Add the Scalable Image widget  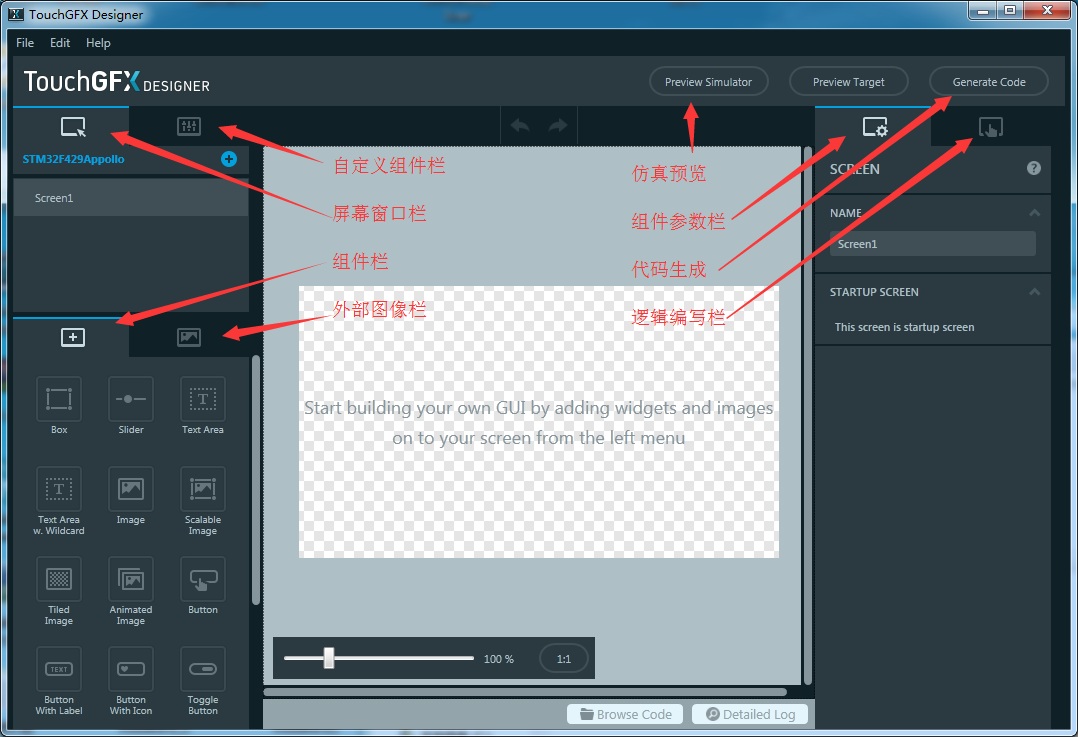[203, 489]
